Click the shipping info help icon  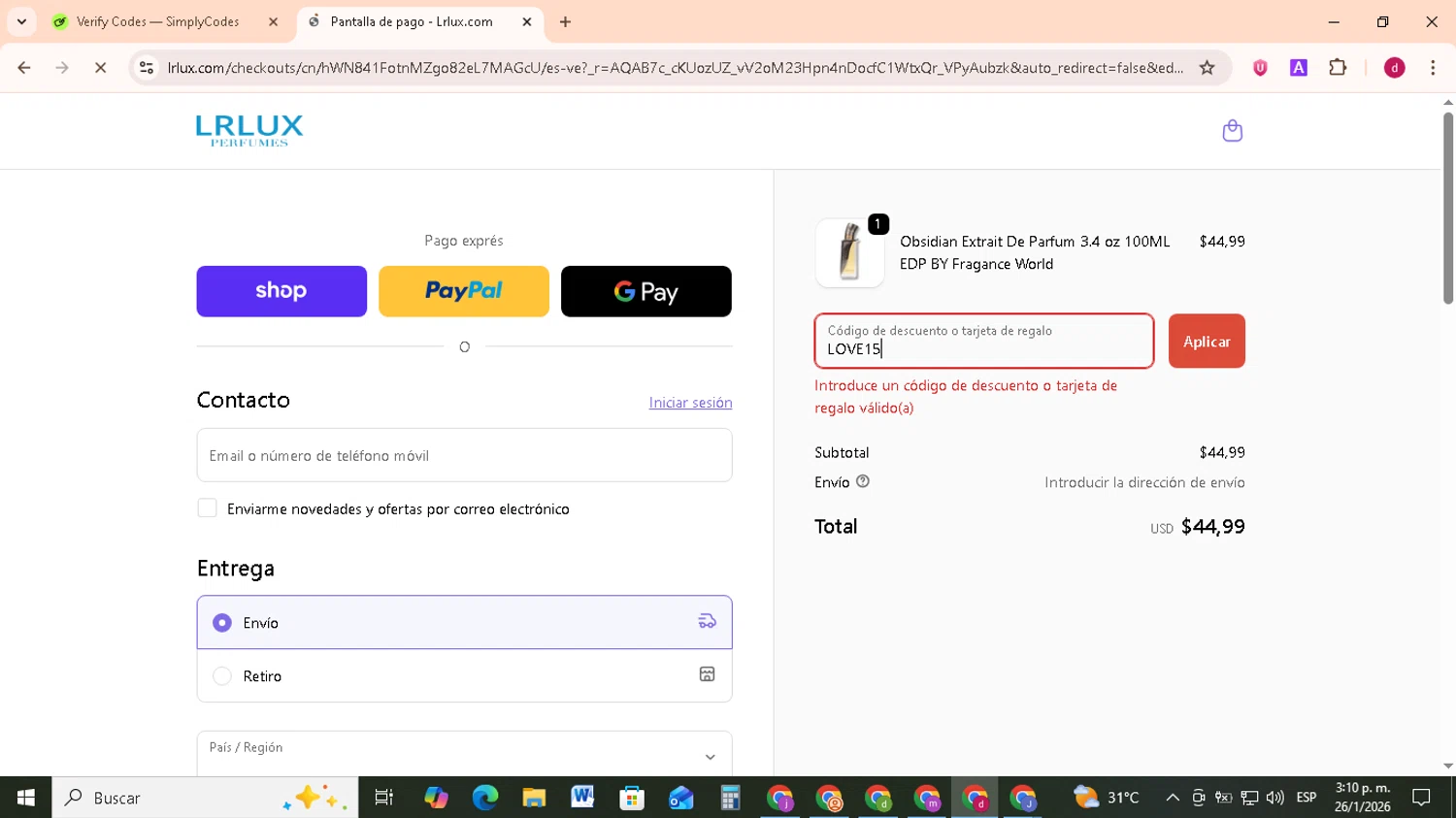[863, 481]
